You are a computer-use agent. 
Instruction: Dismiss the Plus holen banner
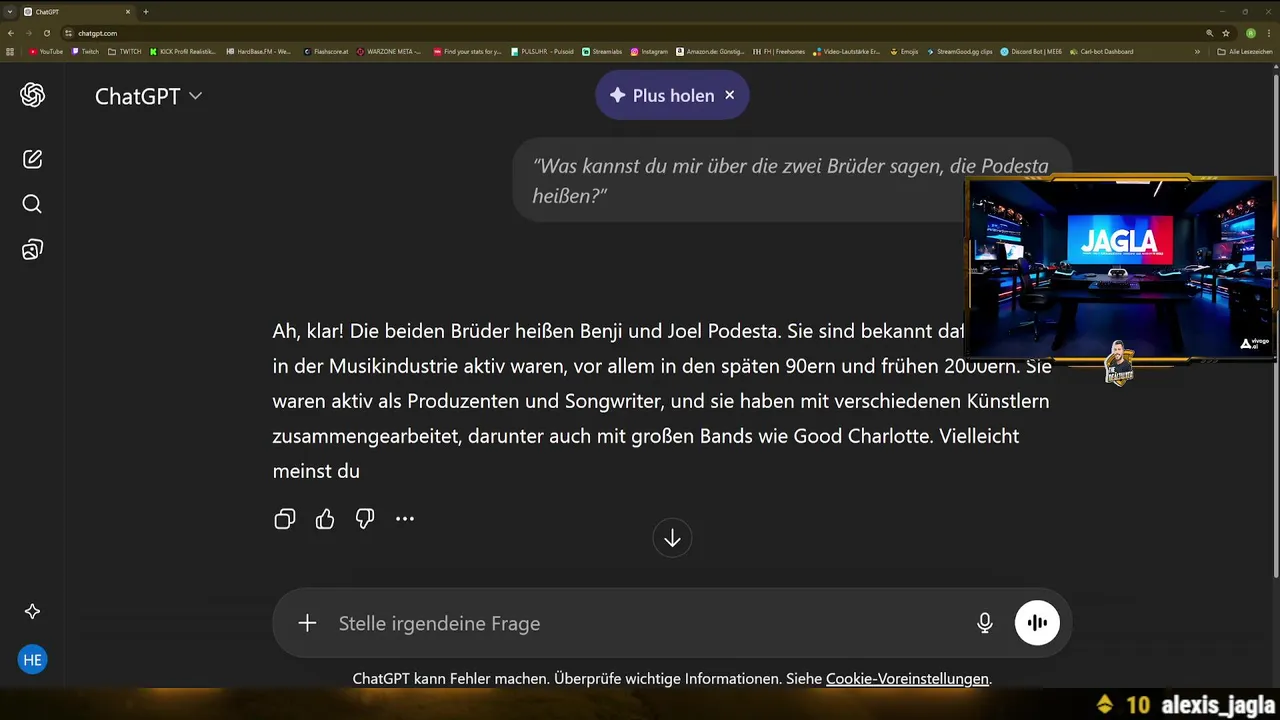tap(730, 95)
